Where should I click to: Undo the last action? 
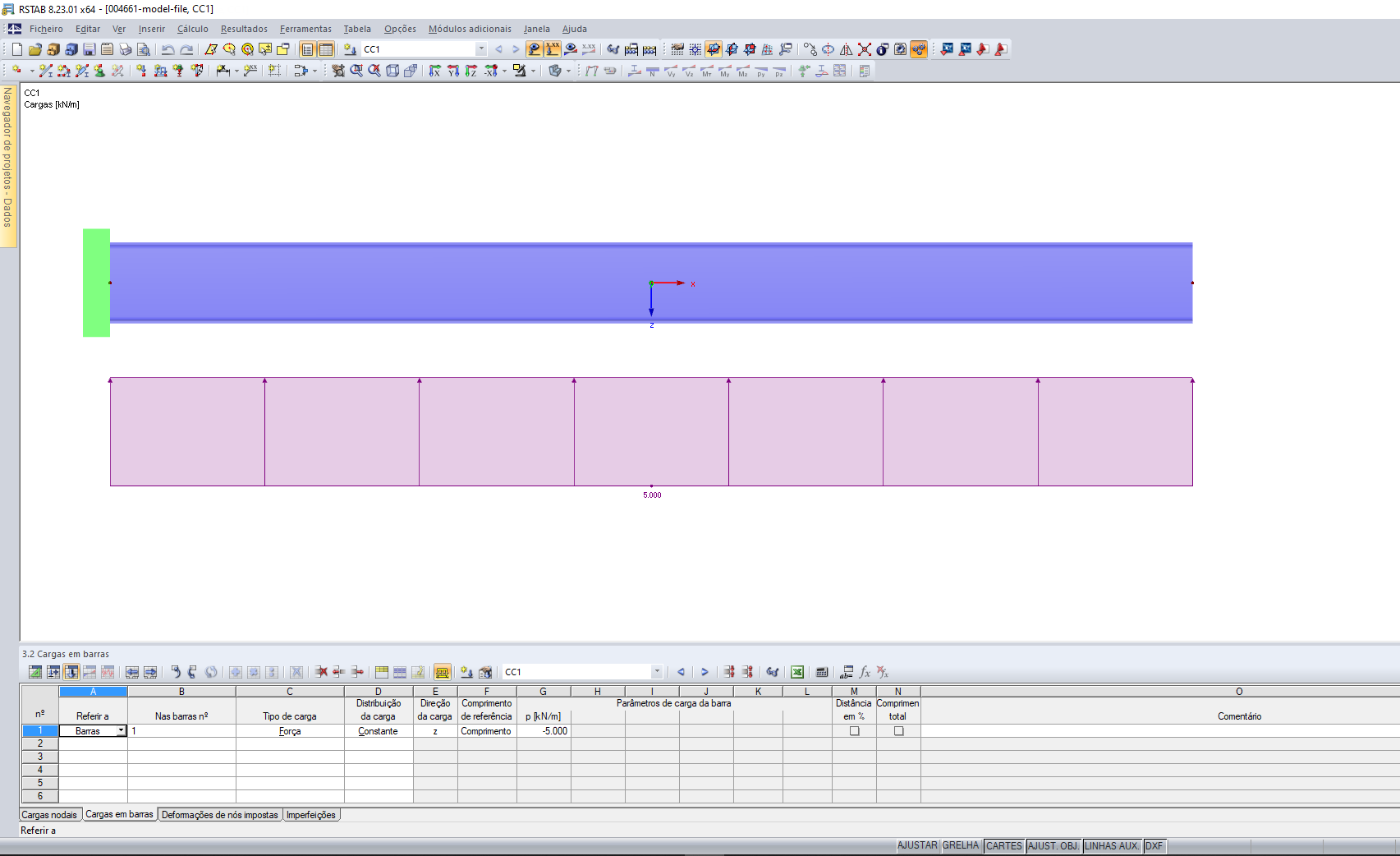(x=168, y=49)
